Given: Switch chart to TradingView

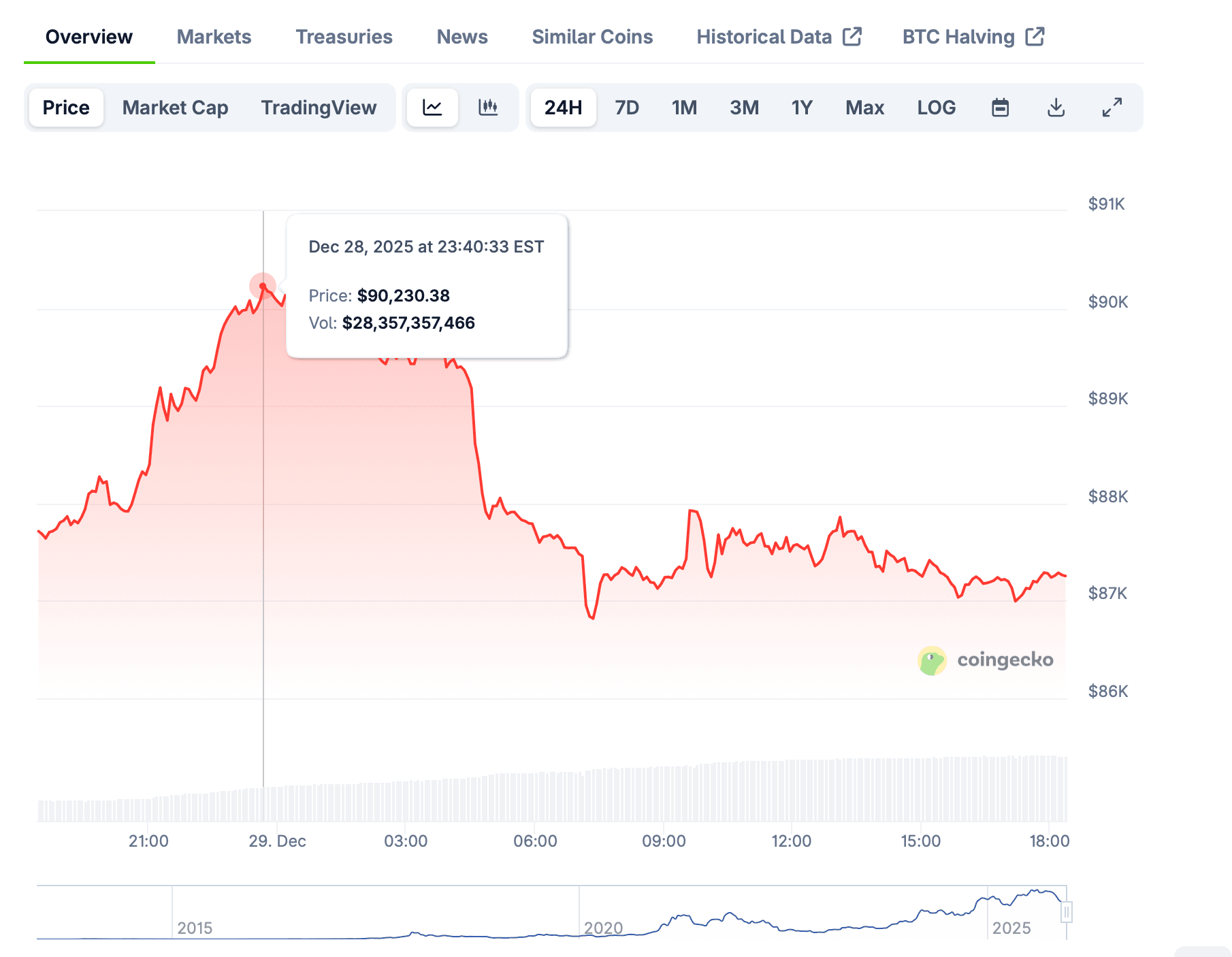Looking at the screenshot, I should 319,108.
